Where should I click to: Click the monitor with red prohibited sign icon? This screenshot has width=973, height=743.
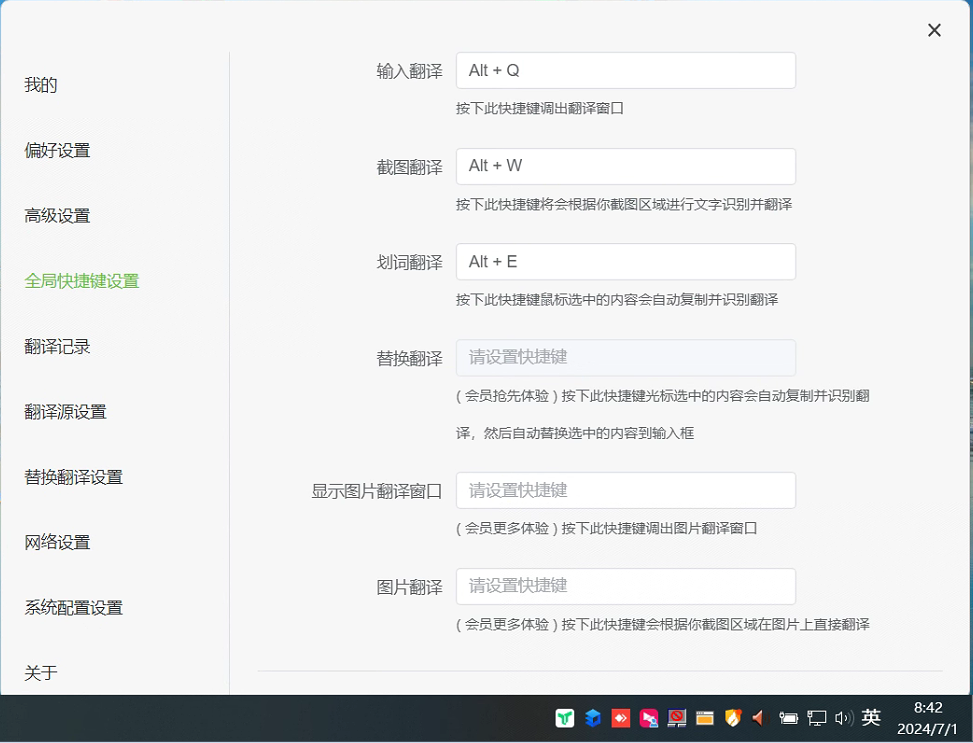point(677,717)
